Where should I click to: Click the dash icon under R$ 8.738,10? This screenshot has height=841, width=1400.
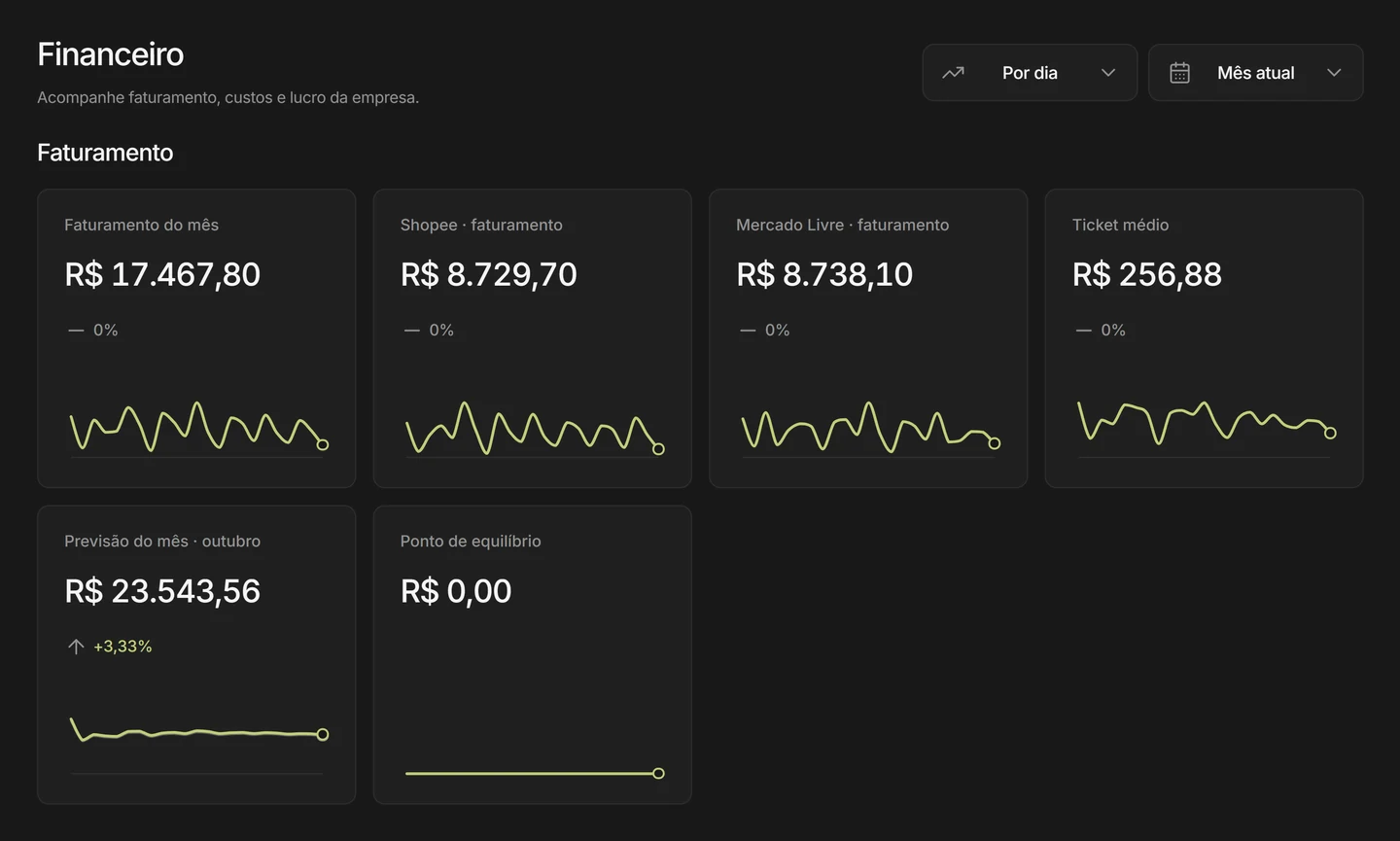pyautogui.click(x=748, y=331)
